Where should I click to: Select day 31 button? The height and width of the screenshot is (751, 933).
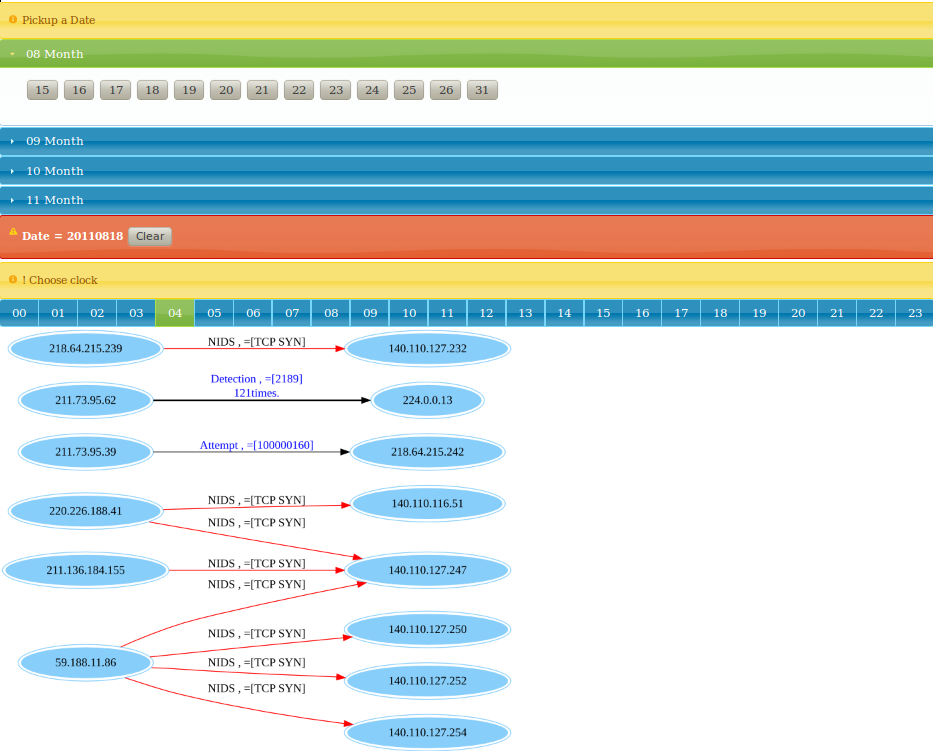click(x=483, y=90)
